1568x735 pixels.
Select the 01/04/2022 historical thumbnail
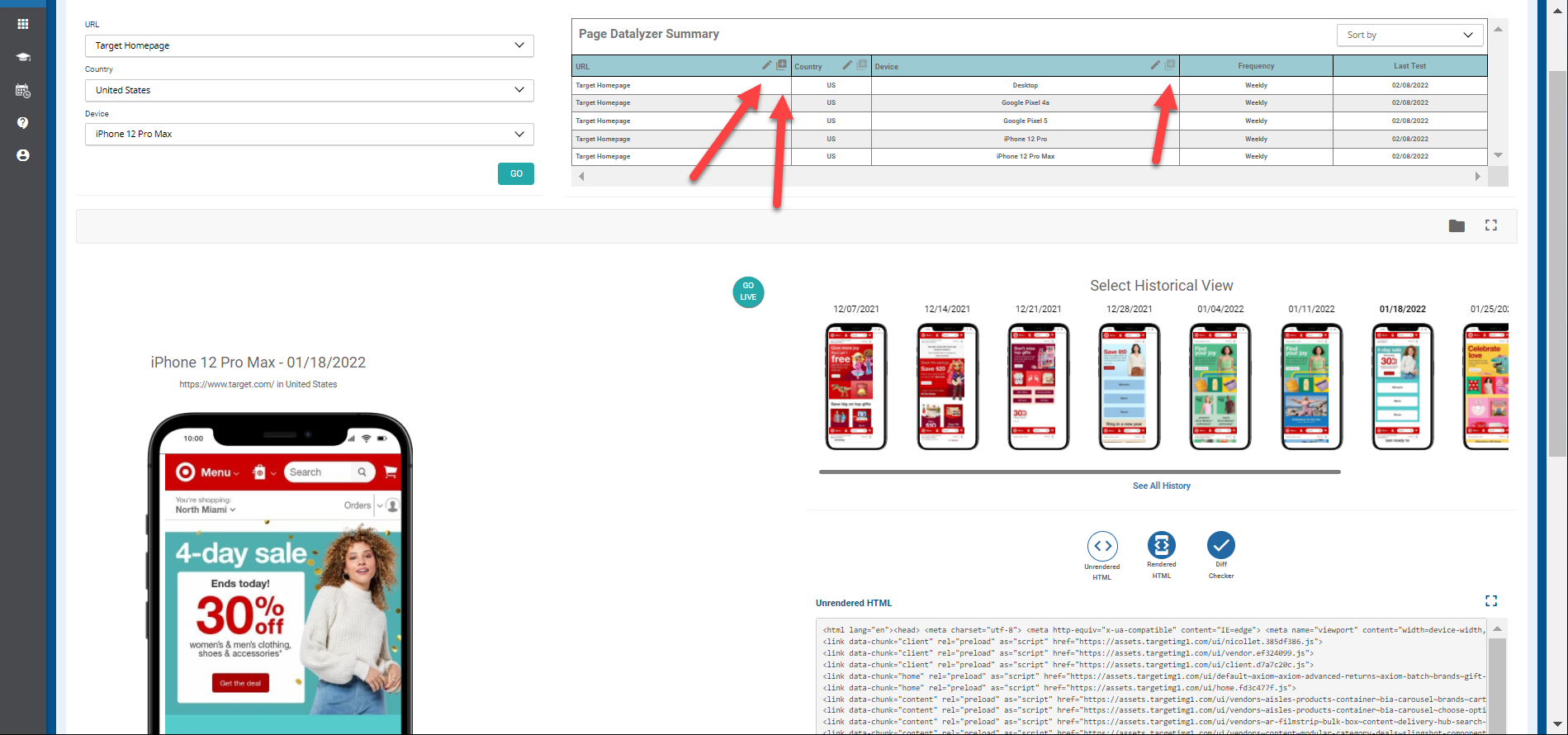pos(1220,386)
